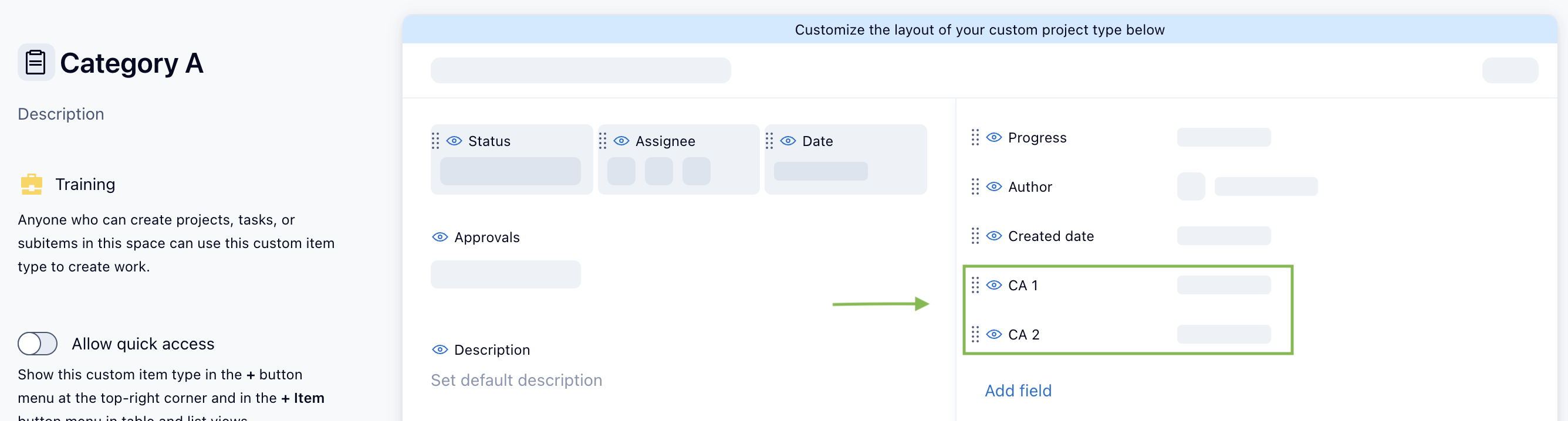This screenshot has width=1568, height=421.
Task: Toggle visibility of the Date field
Action: [788, 141]
